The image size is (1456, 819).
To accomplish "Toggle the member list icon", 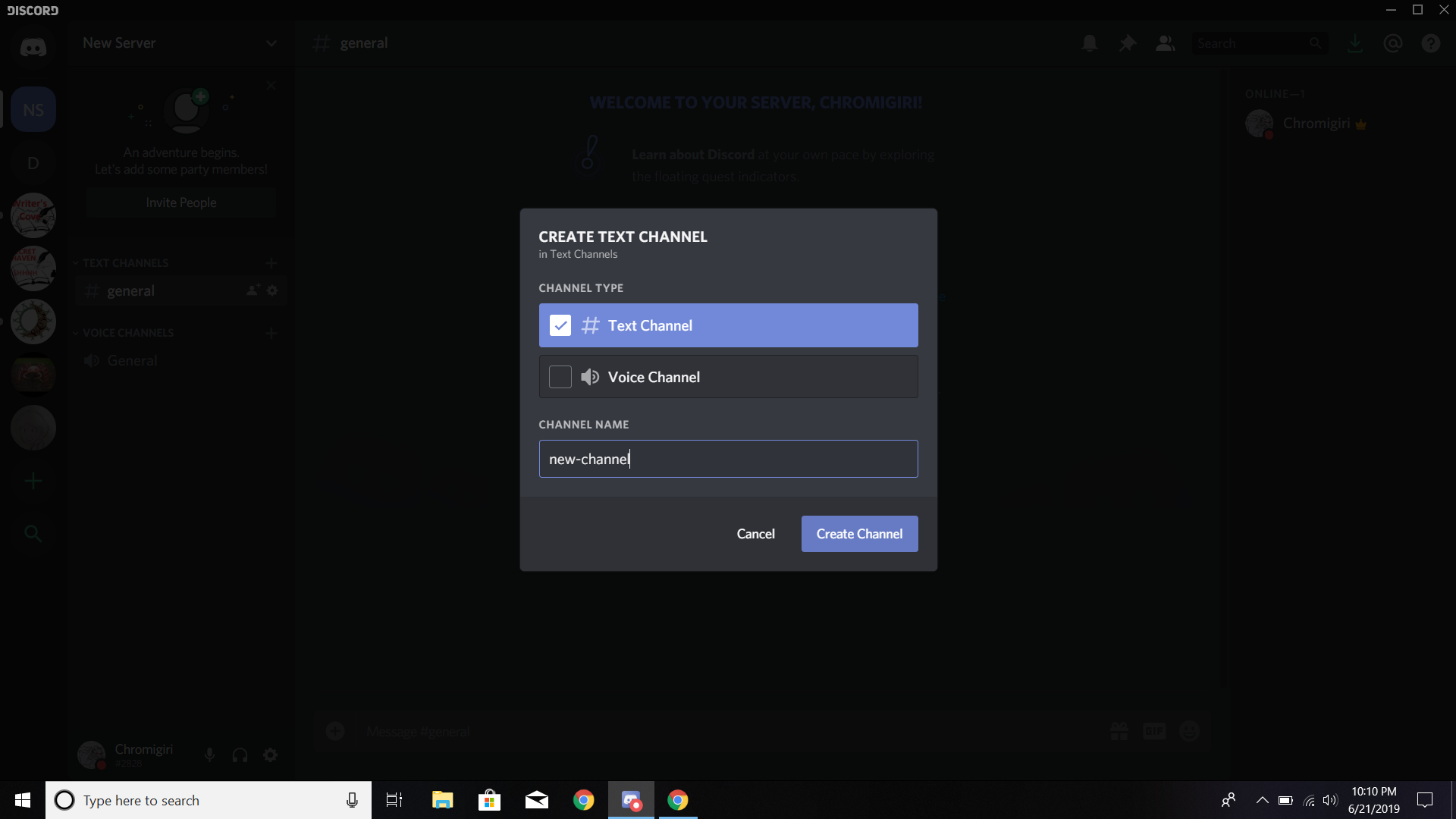I will (1166, 43).
